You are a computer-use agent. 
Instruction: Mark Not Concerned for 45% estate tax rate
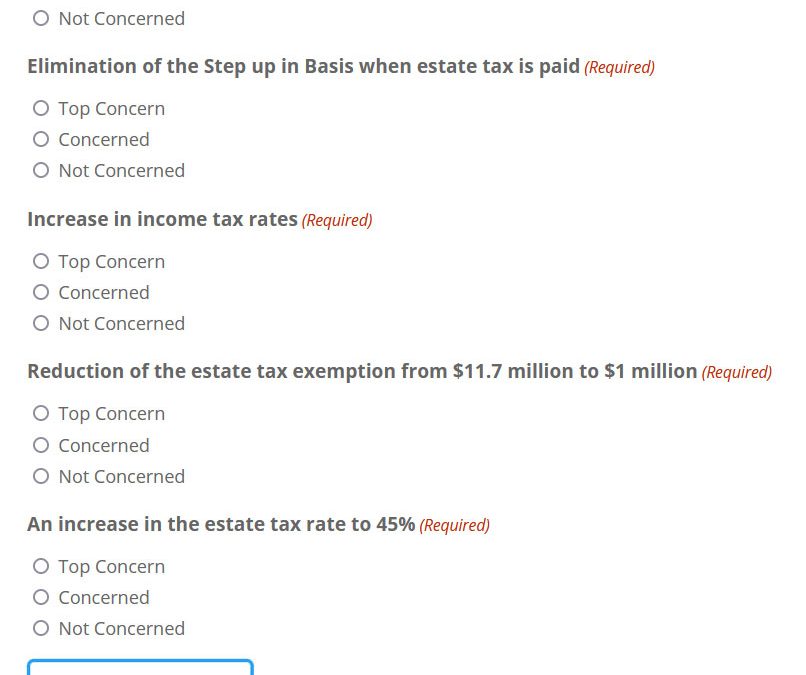(x=41, y=628)
